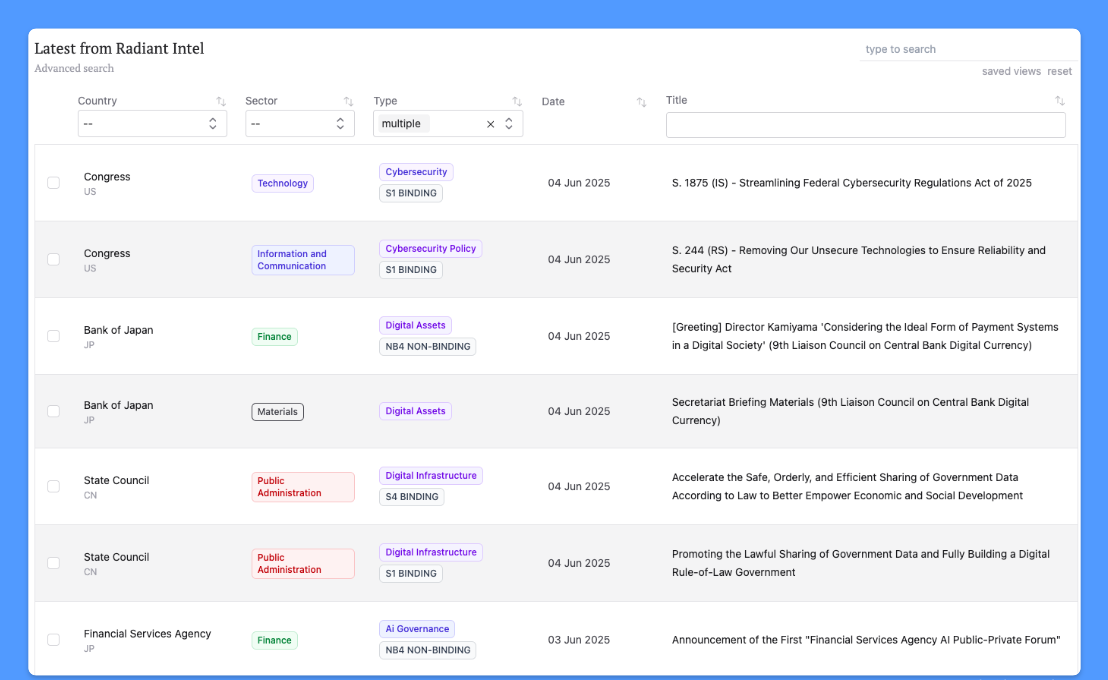This screenshot has width=1108, height=680.
Task: Click Digital Assets tag in Secretariat Briefing row
Action: click(x=416, y=411)
